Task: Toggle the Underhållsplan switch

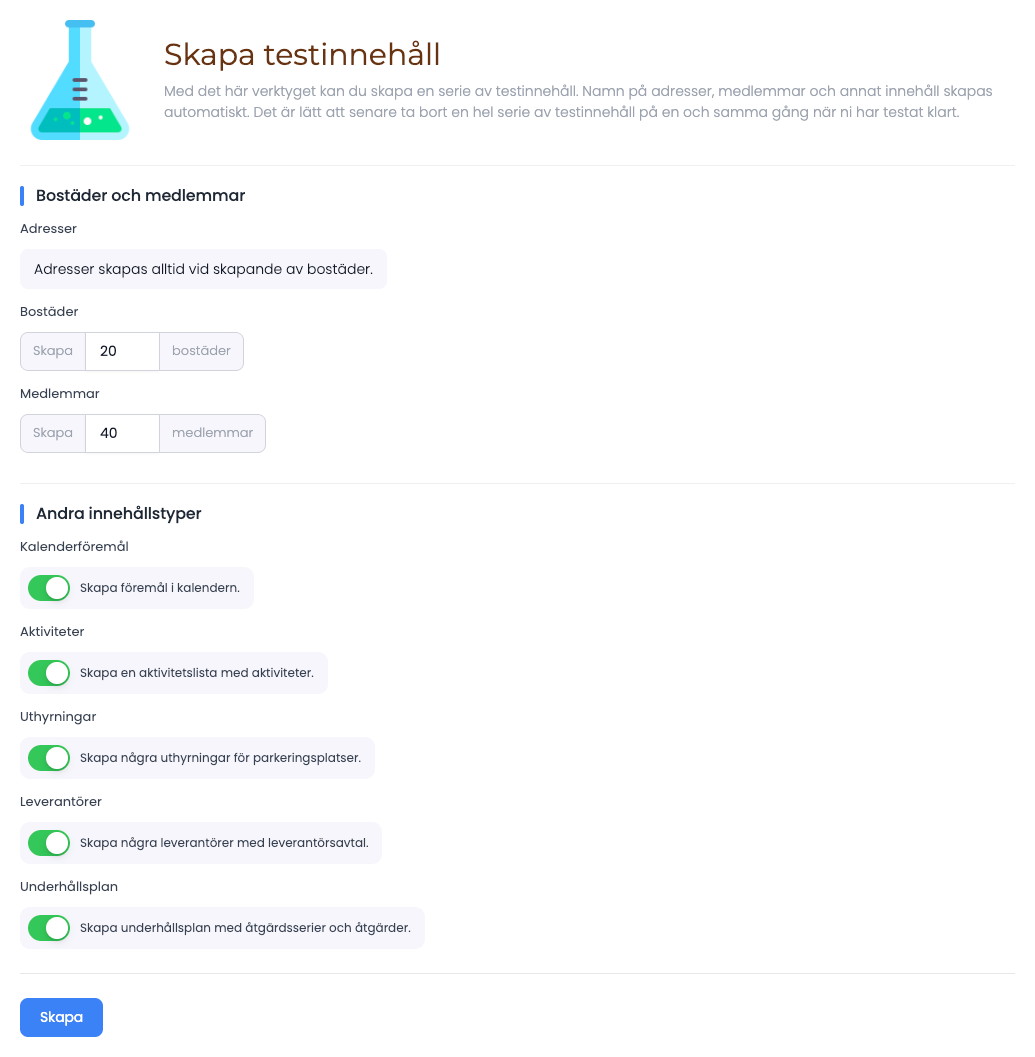Action: (x=49, y=928)
